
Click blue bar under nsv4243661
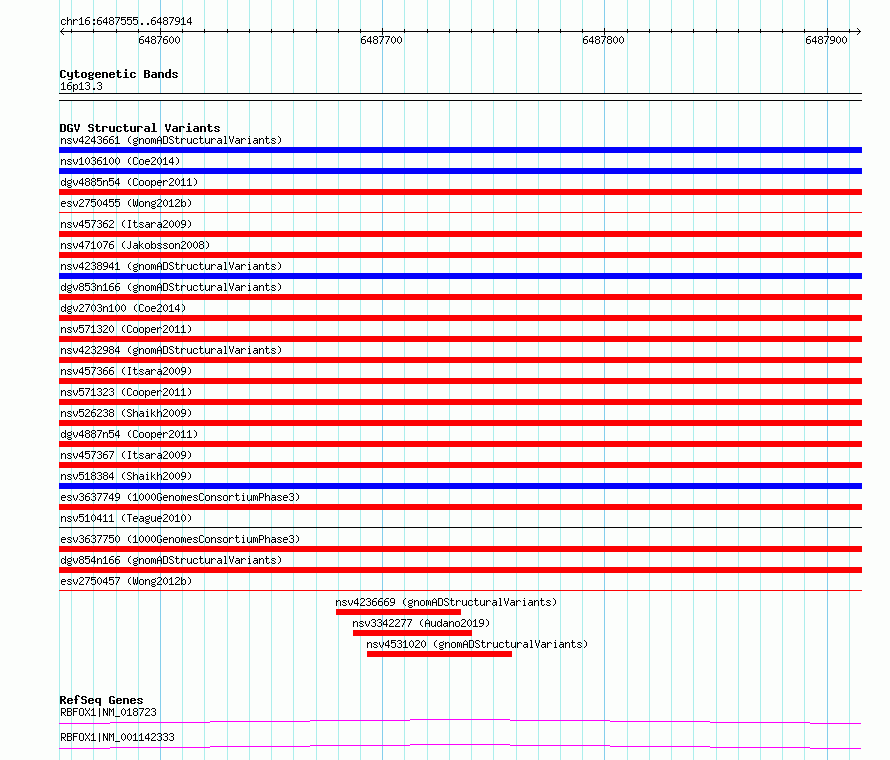click(x=460, y=150)
